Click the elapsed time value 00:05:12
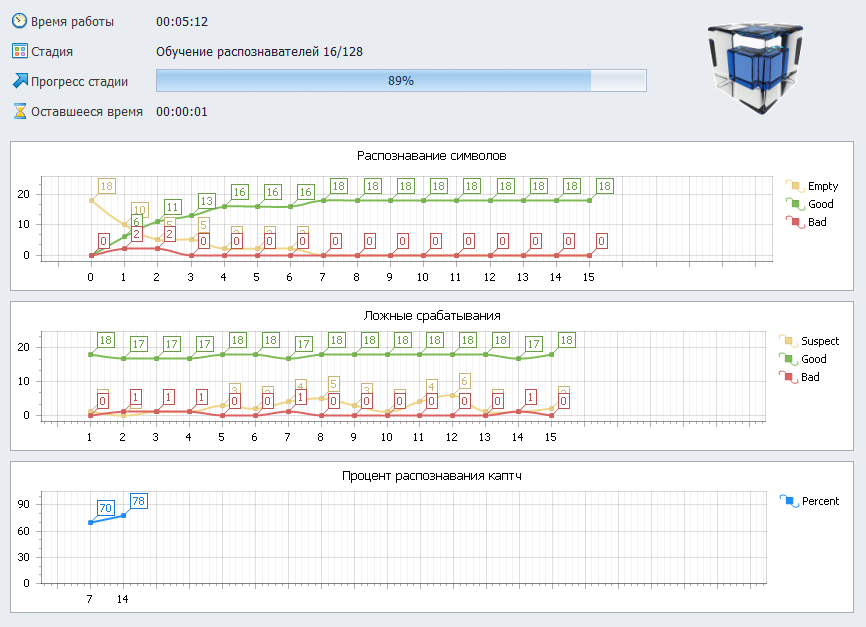The width and height of the screenshot is (866, 627). coord(182,21)
